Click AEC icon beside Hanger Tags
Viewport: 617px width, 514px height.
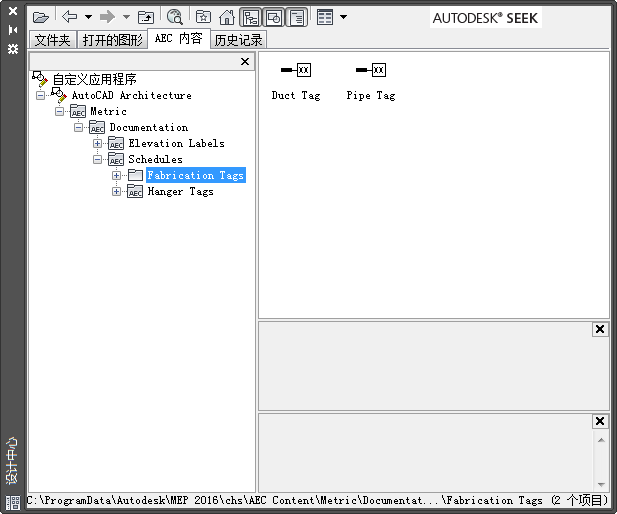tap(135, 192)
